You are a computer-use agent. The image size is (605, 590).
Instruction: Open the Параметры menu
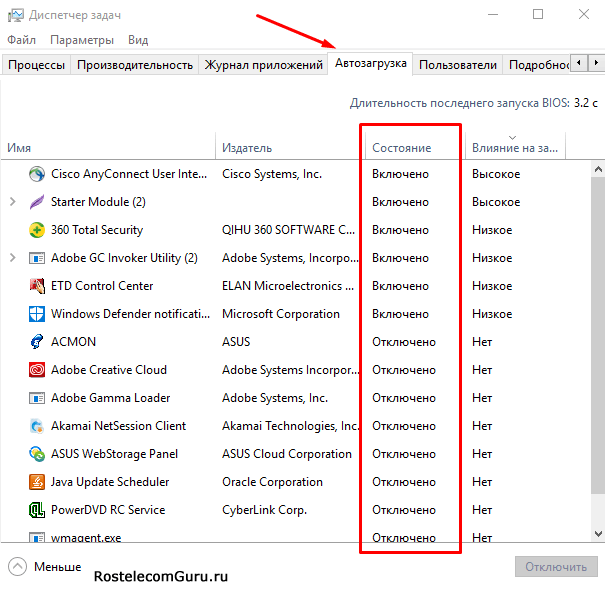(x=82, y=40)
